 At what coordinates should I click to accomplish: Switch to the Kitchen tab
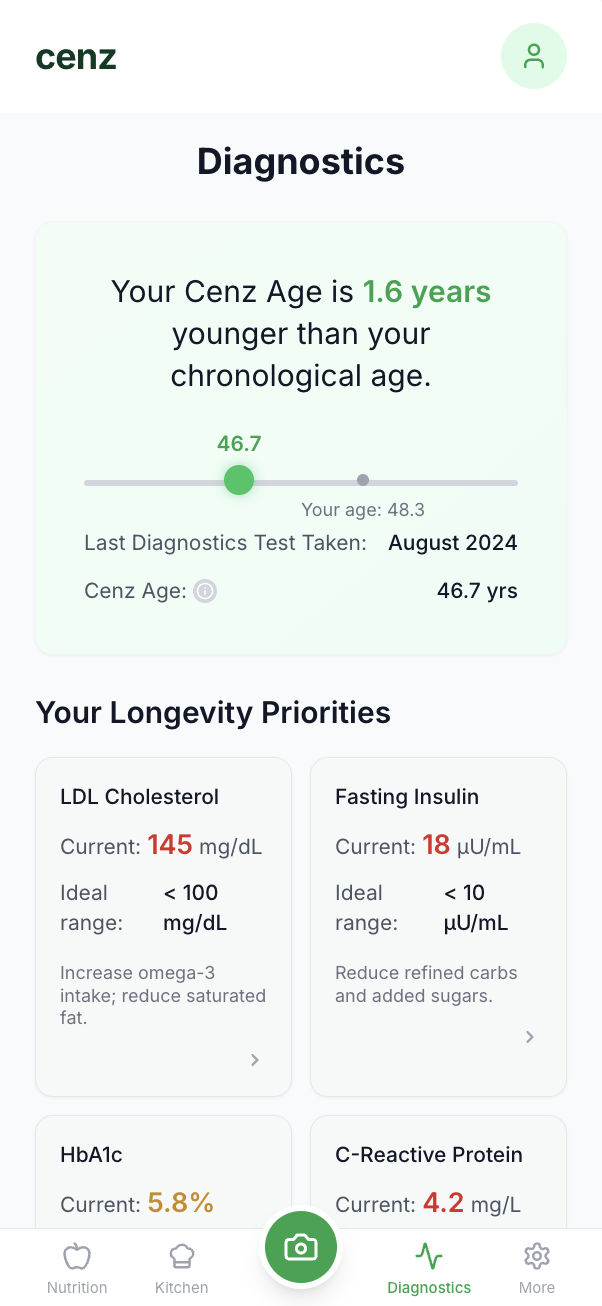click(x=181, y=1266)
